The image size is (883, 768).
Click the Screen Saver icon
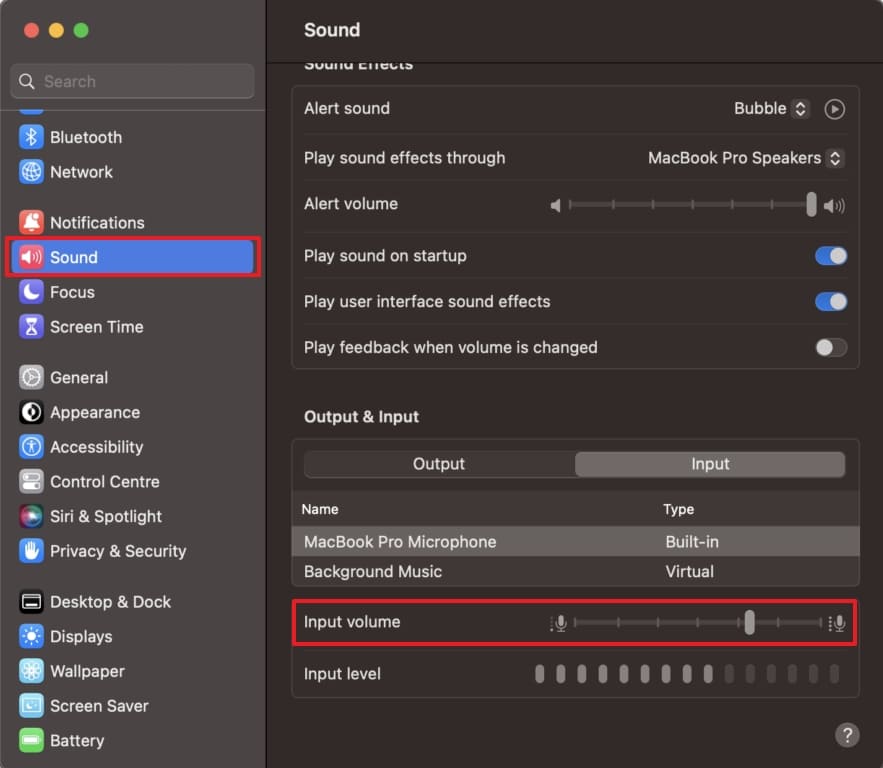click(x=31, y=706)
